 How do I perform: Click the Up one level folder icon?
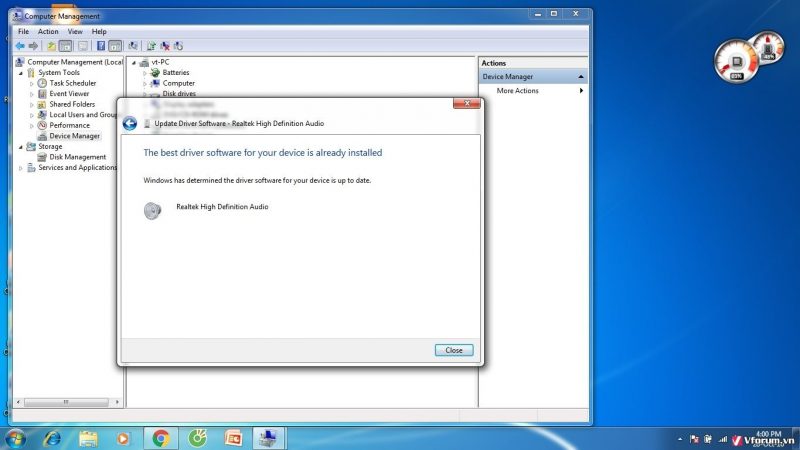(x=52, y=46)
